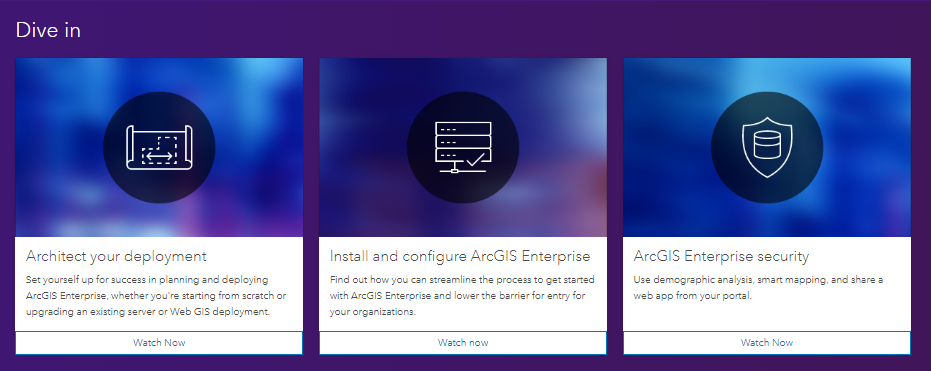Click the checkmark on the server icon
Viewport: 931px width, 371px height.
477,159
